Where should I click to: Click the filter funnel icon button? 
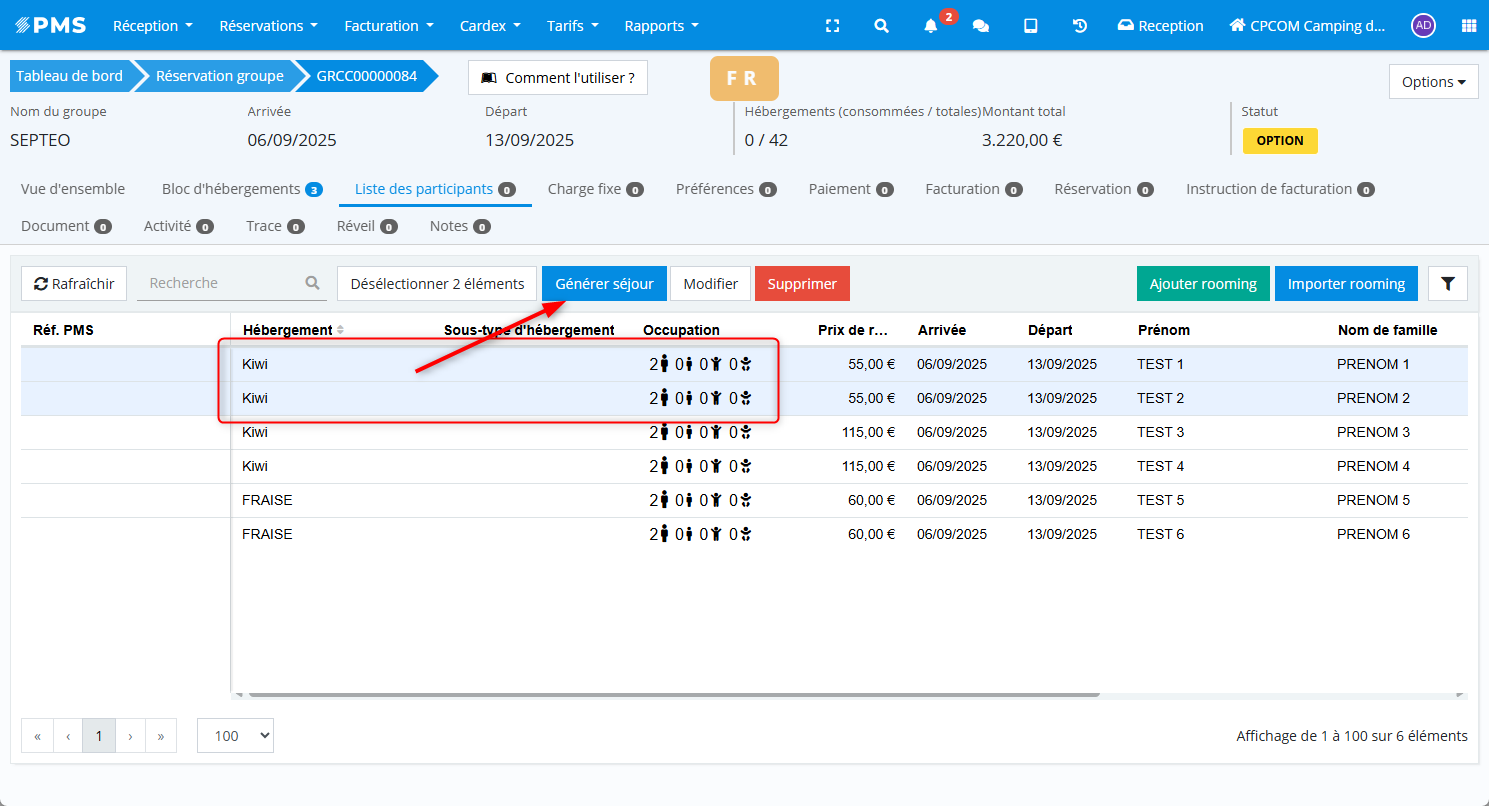point(1447,284)
